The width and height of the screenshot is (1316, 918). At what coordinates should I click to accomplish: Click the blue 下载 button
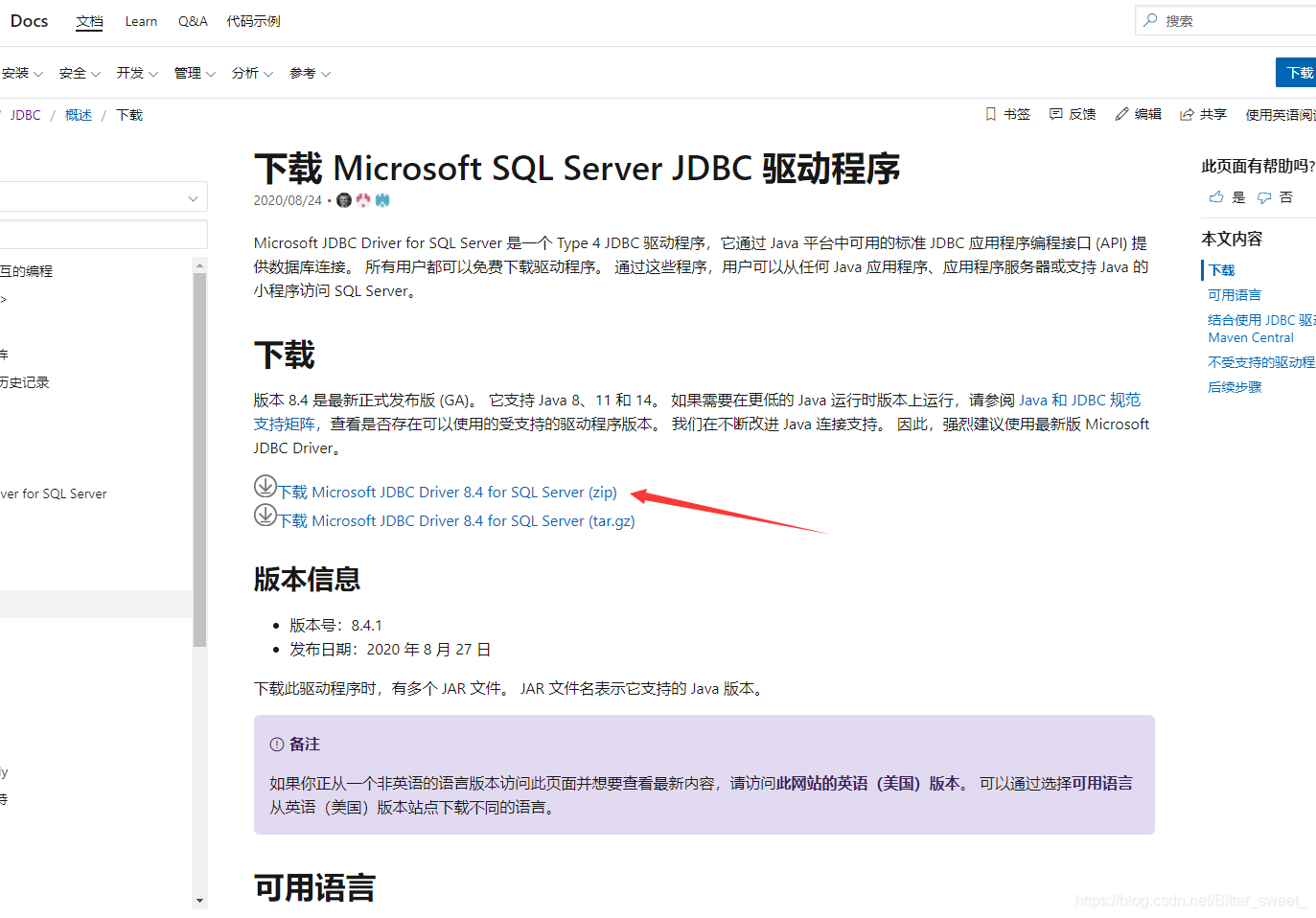[1296, 73]
